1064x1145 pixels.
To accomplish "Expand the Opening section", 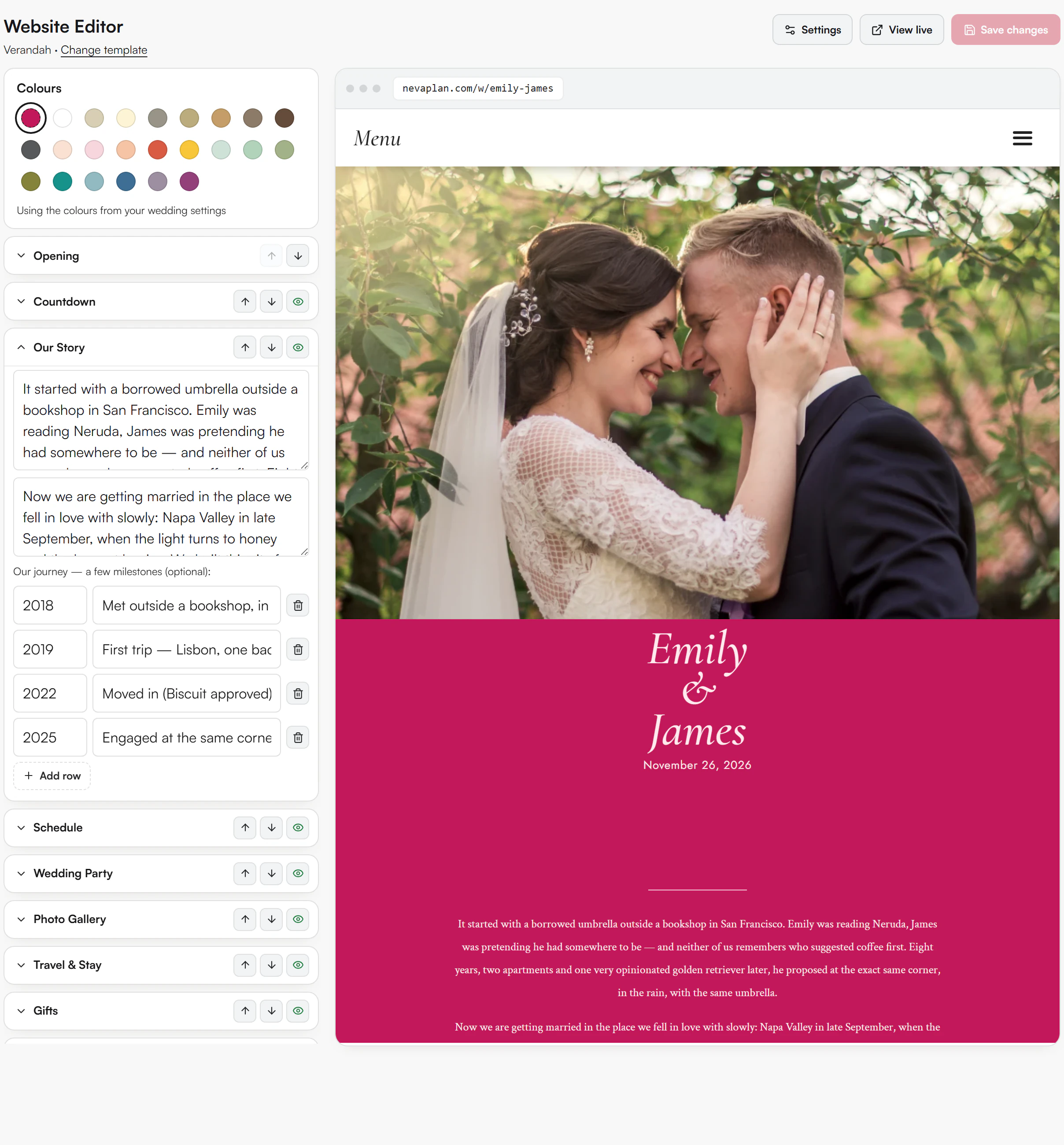I will click(x=21, y=255).
